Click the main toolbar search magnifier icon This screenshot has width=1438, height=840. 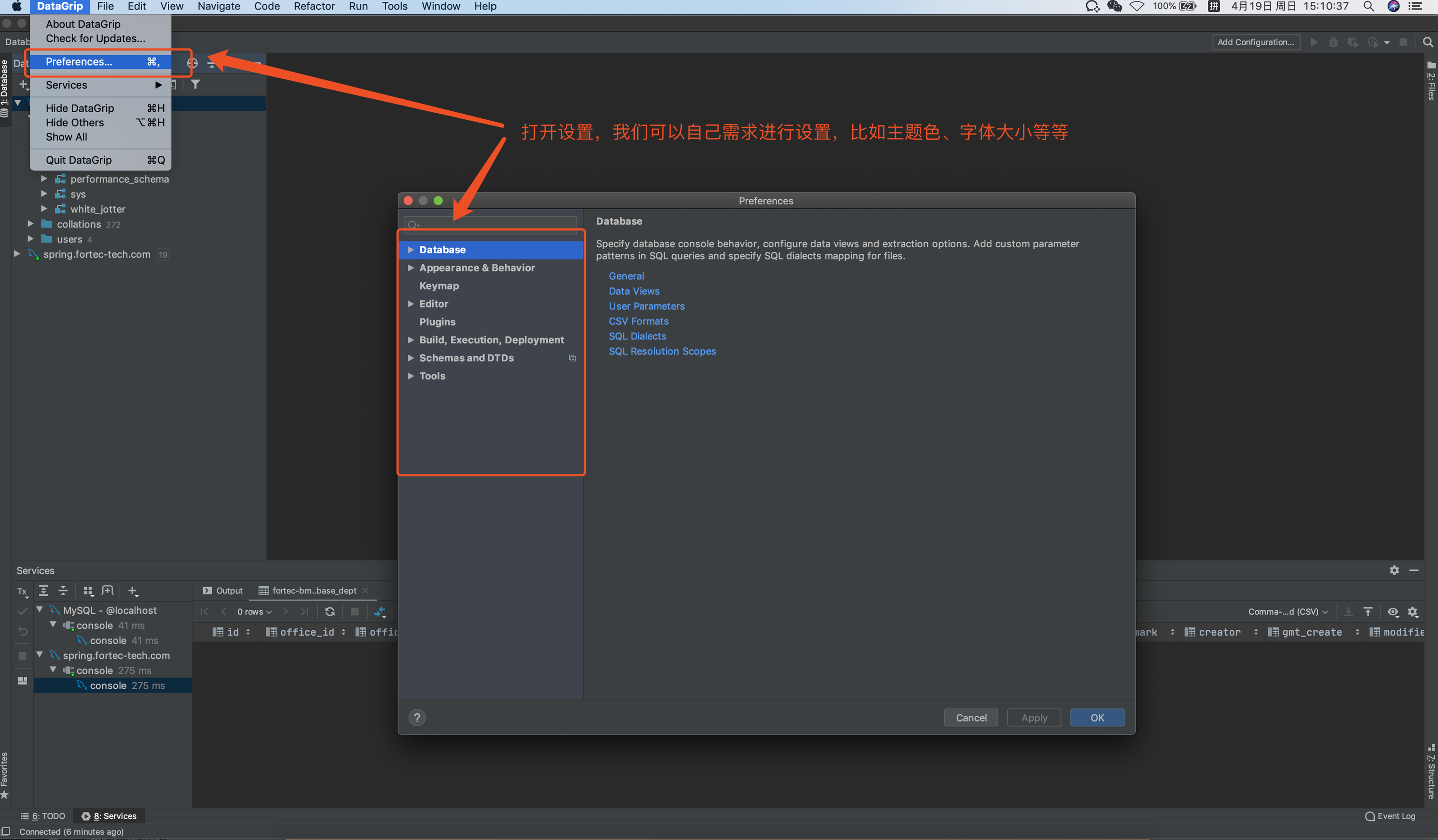(1428, 42)
